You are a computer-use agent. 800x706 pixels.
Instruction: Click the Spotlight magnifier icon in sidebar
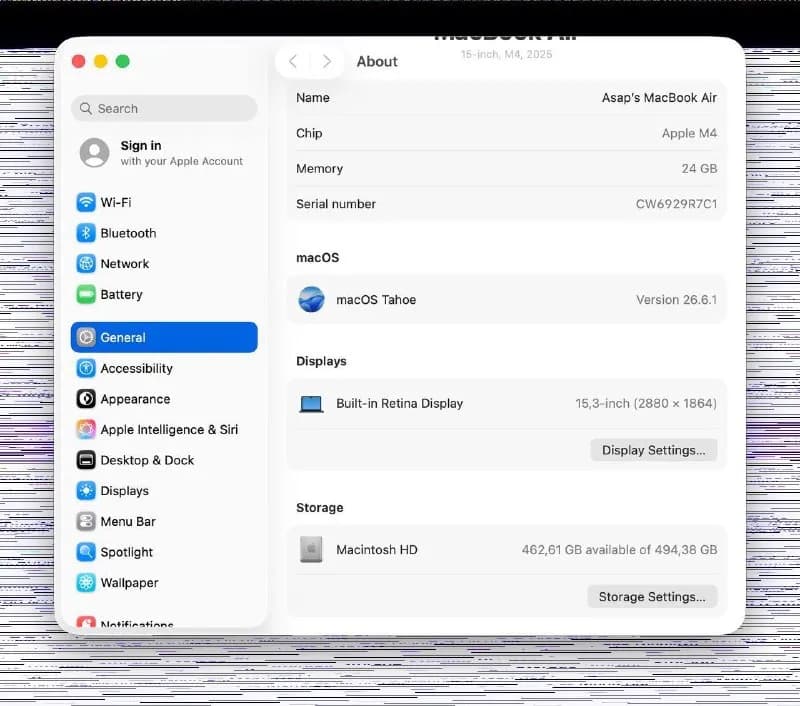click(86, 551)
